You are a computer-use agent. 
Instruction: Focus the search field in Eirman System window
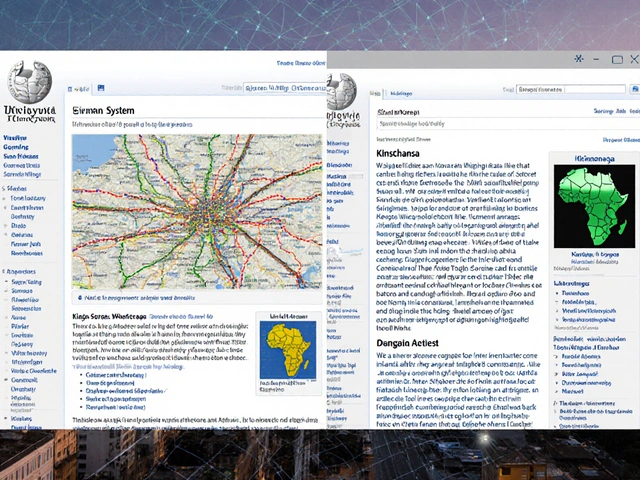(x=284, y=88)
